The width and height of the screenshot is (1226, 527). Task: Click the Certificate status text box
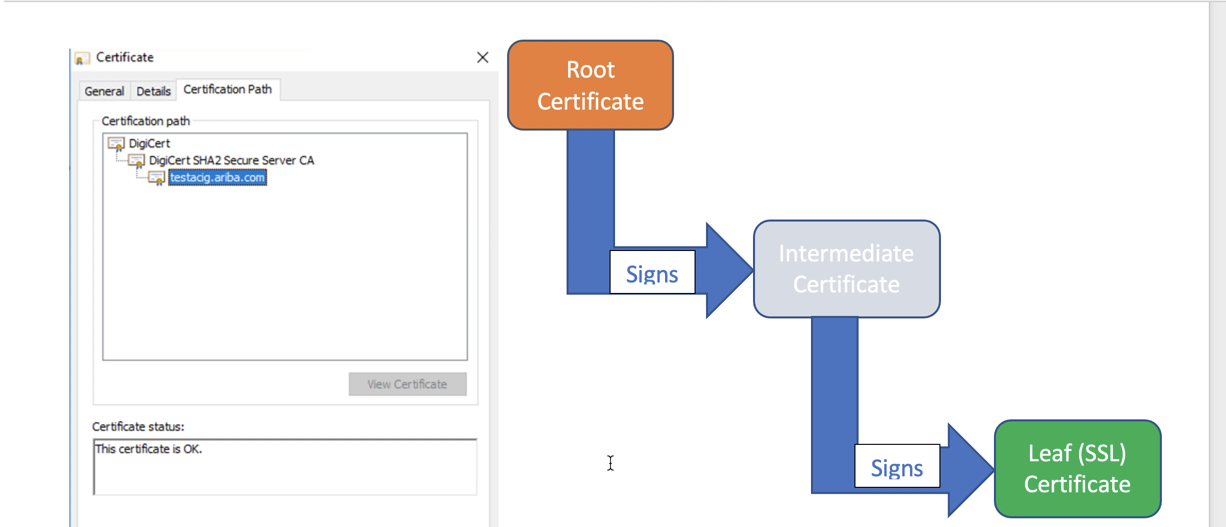click(x=285, y=466)
